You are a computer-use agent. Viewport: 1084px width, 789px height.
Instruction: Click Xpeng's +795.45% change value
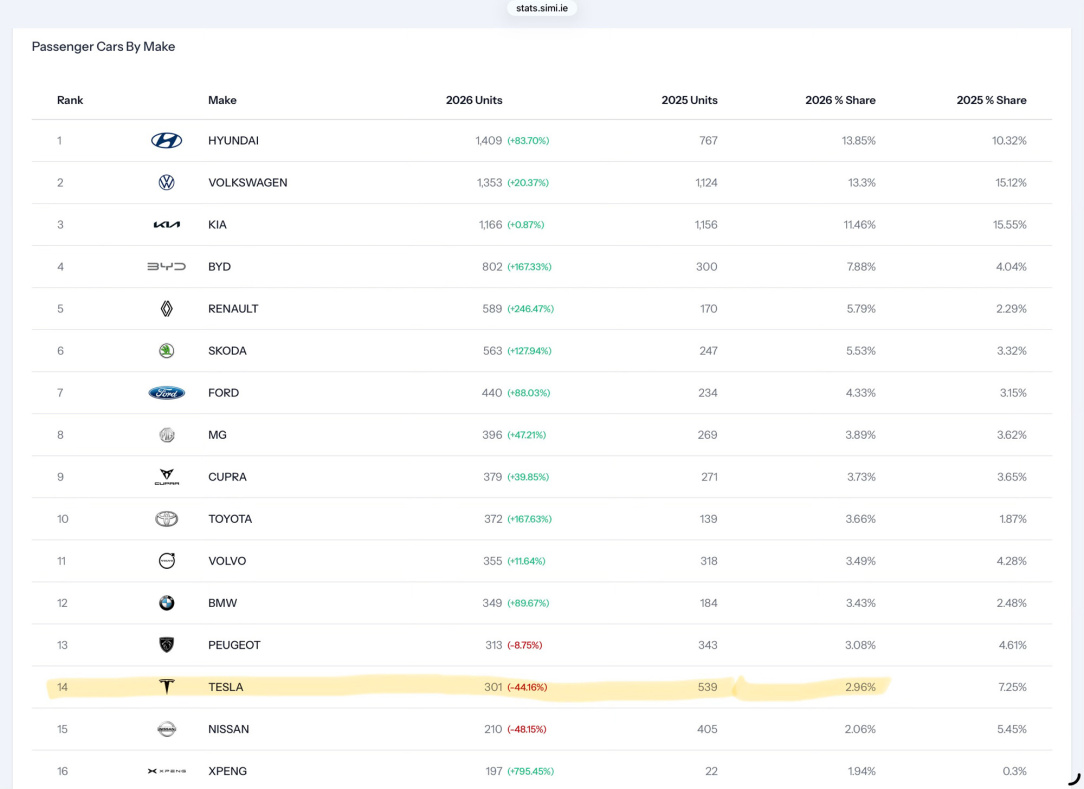pyautogui.click(x=530, y=771)
